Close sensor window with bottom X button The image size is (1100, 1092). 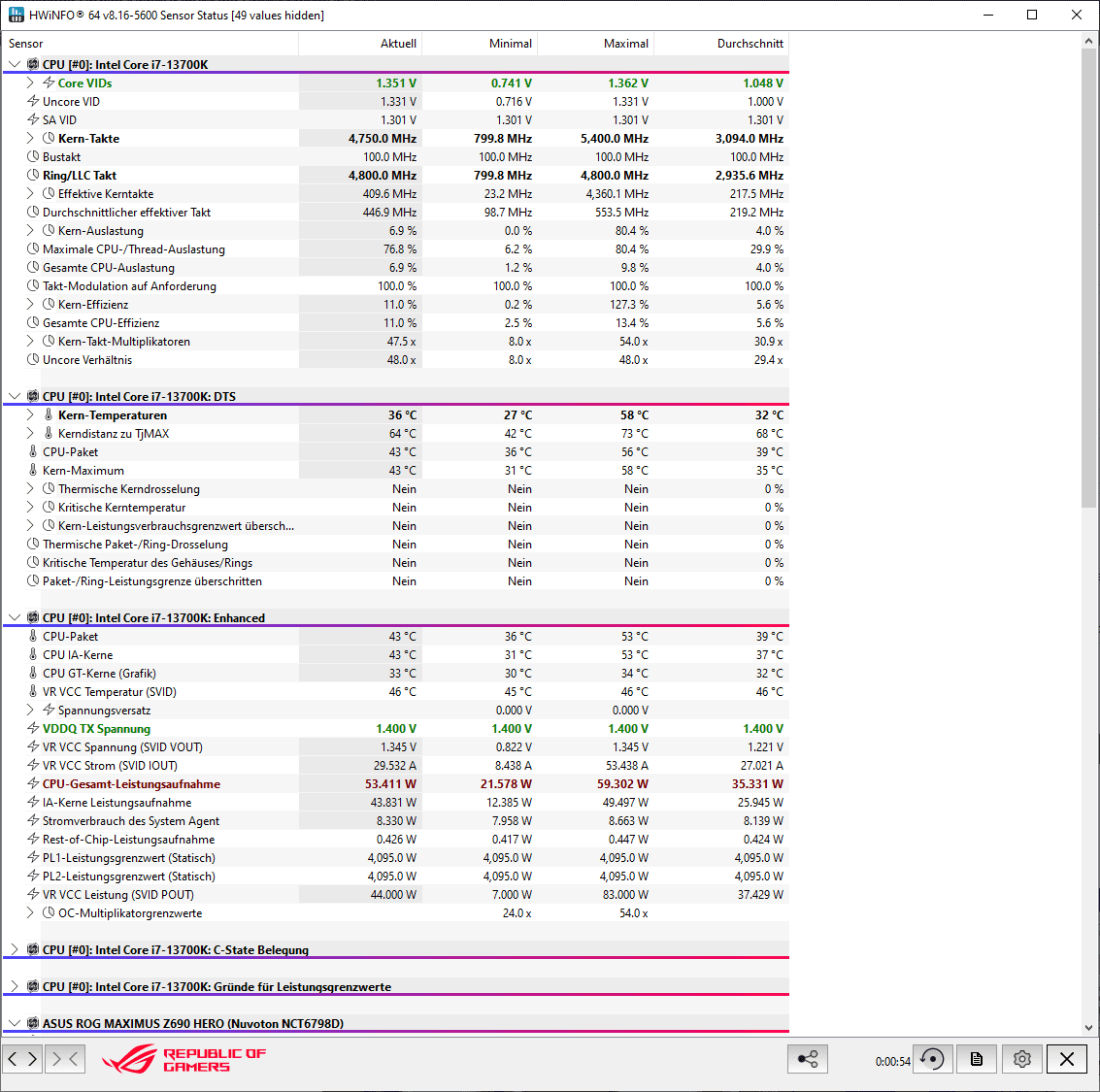coord(1067,1059)
